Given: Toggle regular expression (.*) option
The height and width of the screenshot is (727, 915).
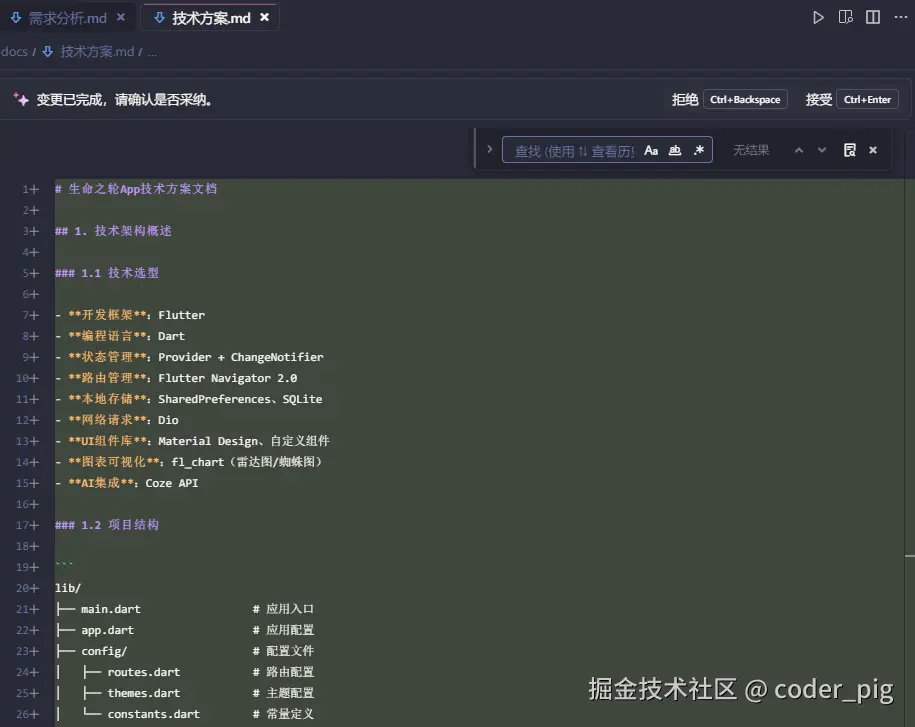Looking at the screenshot, I should click(x=699, y=151).
